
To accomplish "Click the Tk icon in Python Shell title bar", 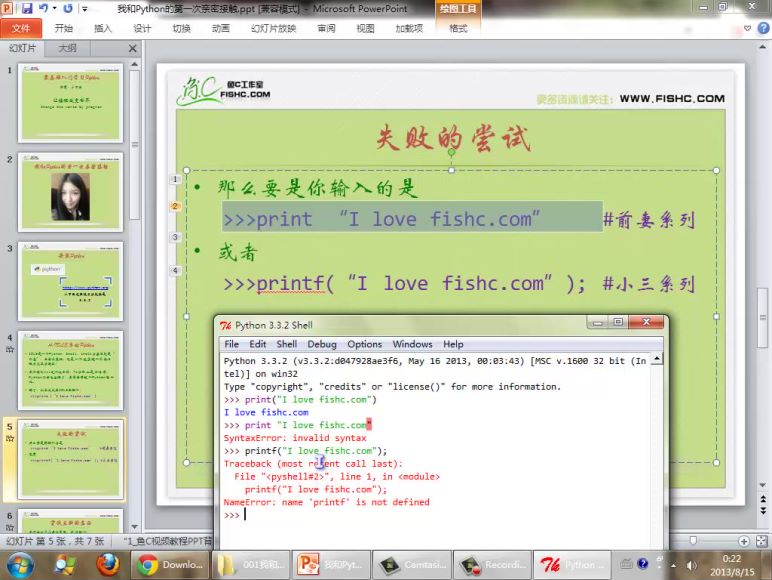I will [x=225, y=325].
